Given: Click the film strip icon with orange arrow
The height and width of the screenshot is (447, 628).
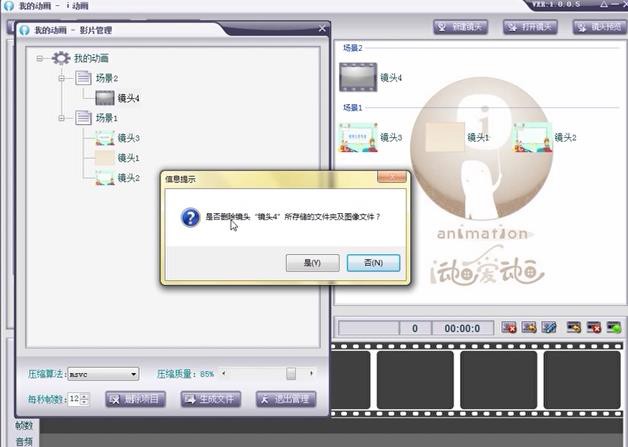Looking at the screenshot, I should tap(574, 327).
